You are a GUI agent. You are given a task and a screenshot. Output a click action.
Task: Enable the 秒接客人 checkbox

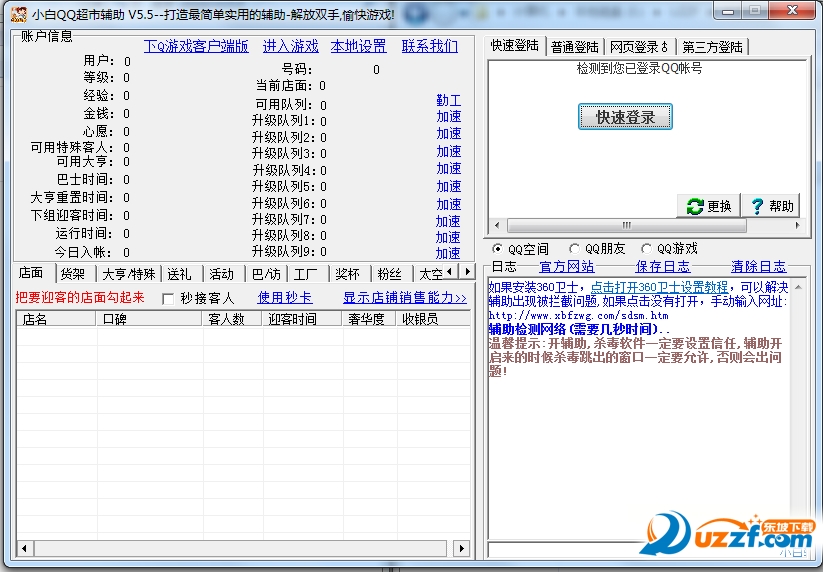[168, 299]
